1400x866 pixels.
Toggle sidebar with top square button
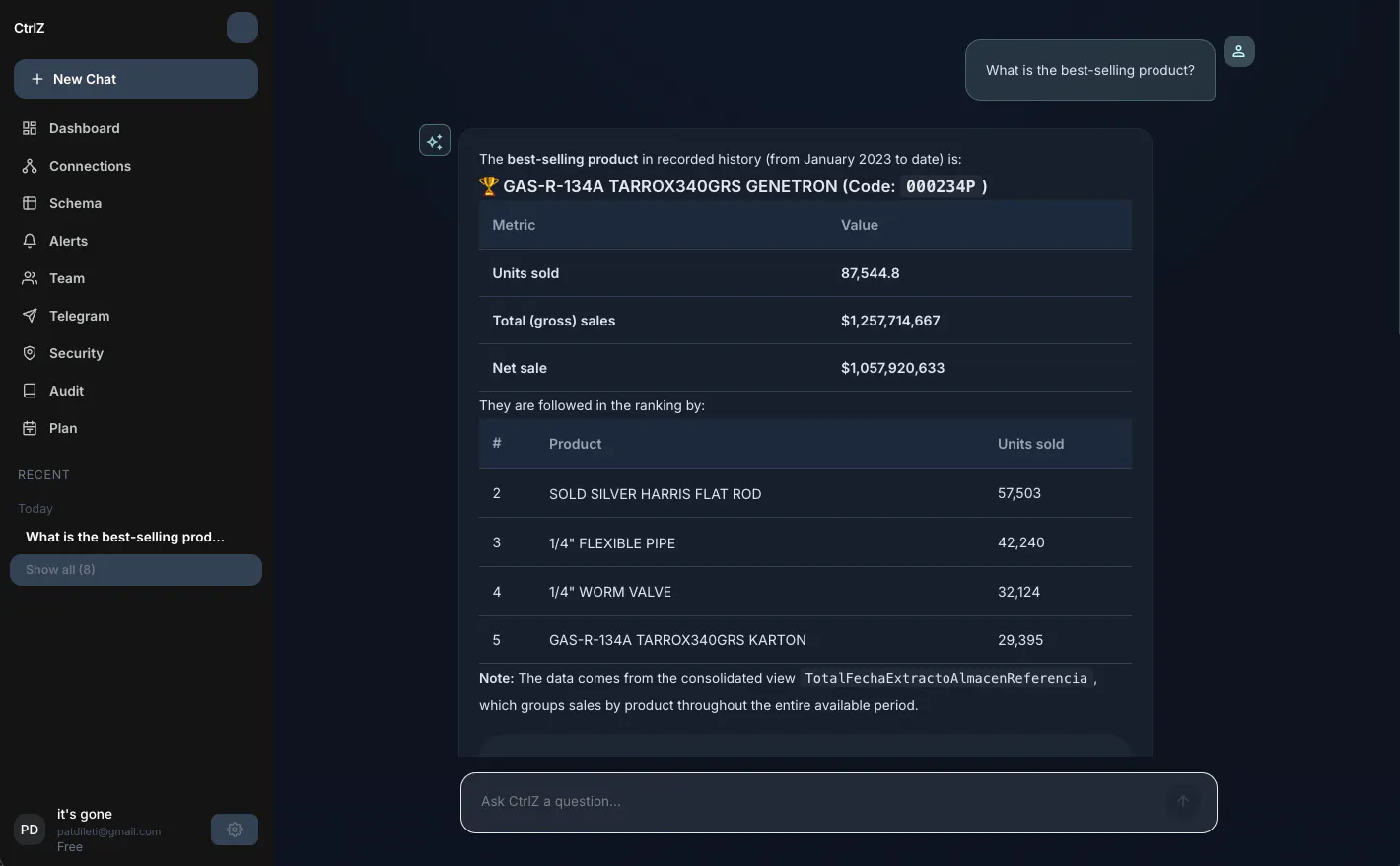pos(243,28)
